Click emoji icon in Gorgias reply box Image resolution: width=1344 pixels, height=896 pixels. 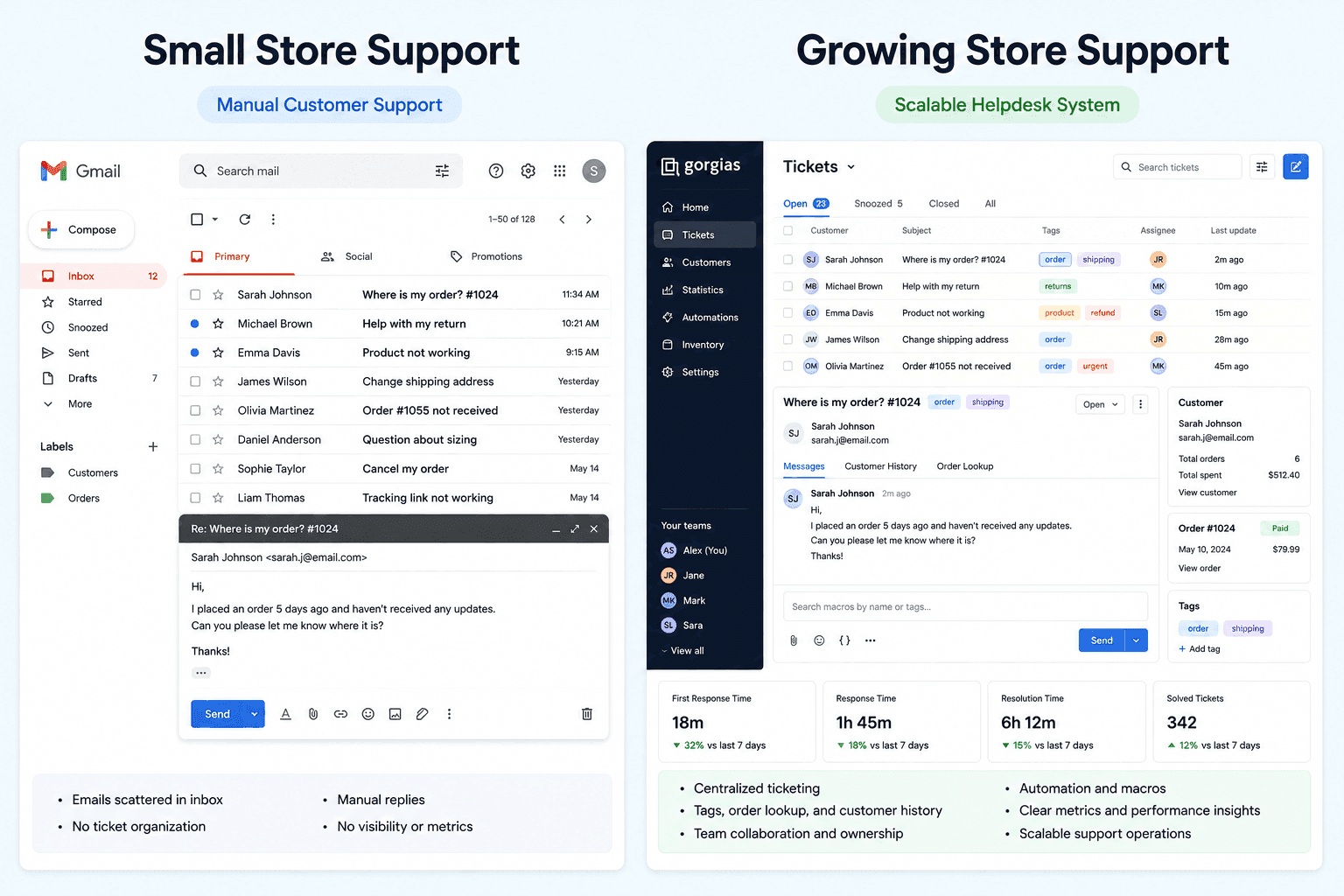click(x=819, y=640)
